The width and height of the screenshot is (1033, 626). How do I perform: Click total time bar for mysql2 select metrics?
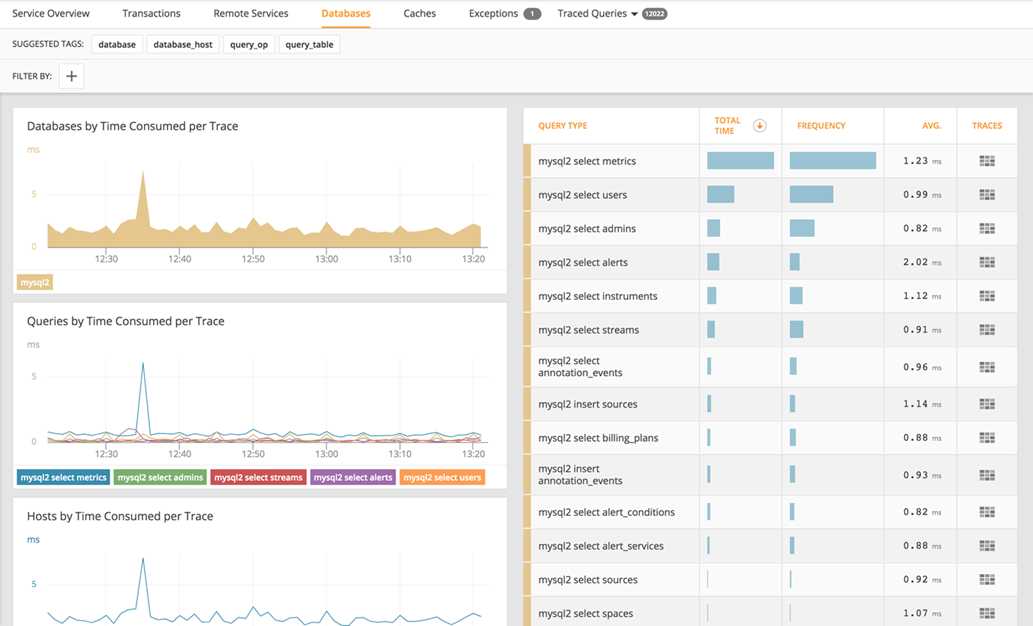click(740, 161)
